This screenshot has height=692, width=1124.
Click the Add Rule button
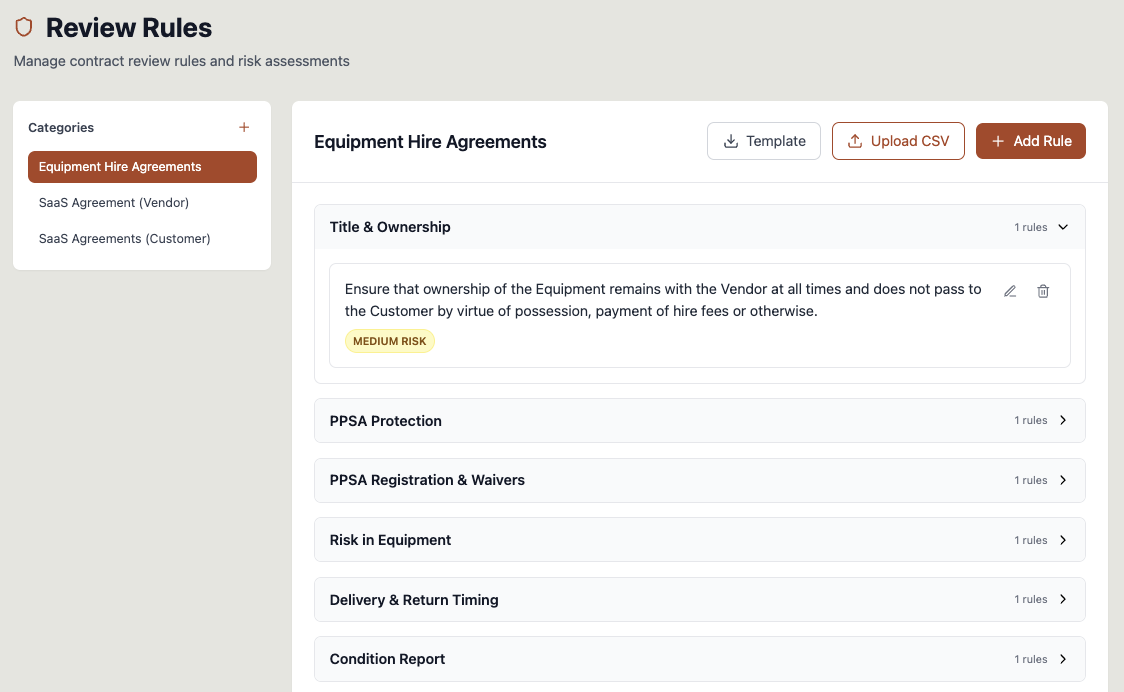(1031, 141)
